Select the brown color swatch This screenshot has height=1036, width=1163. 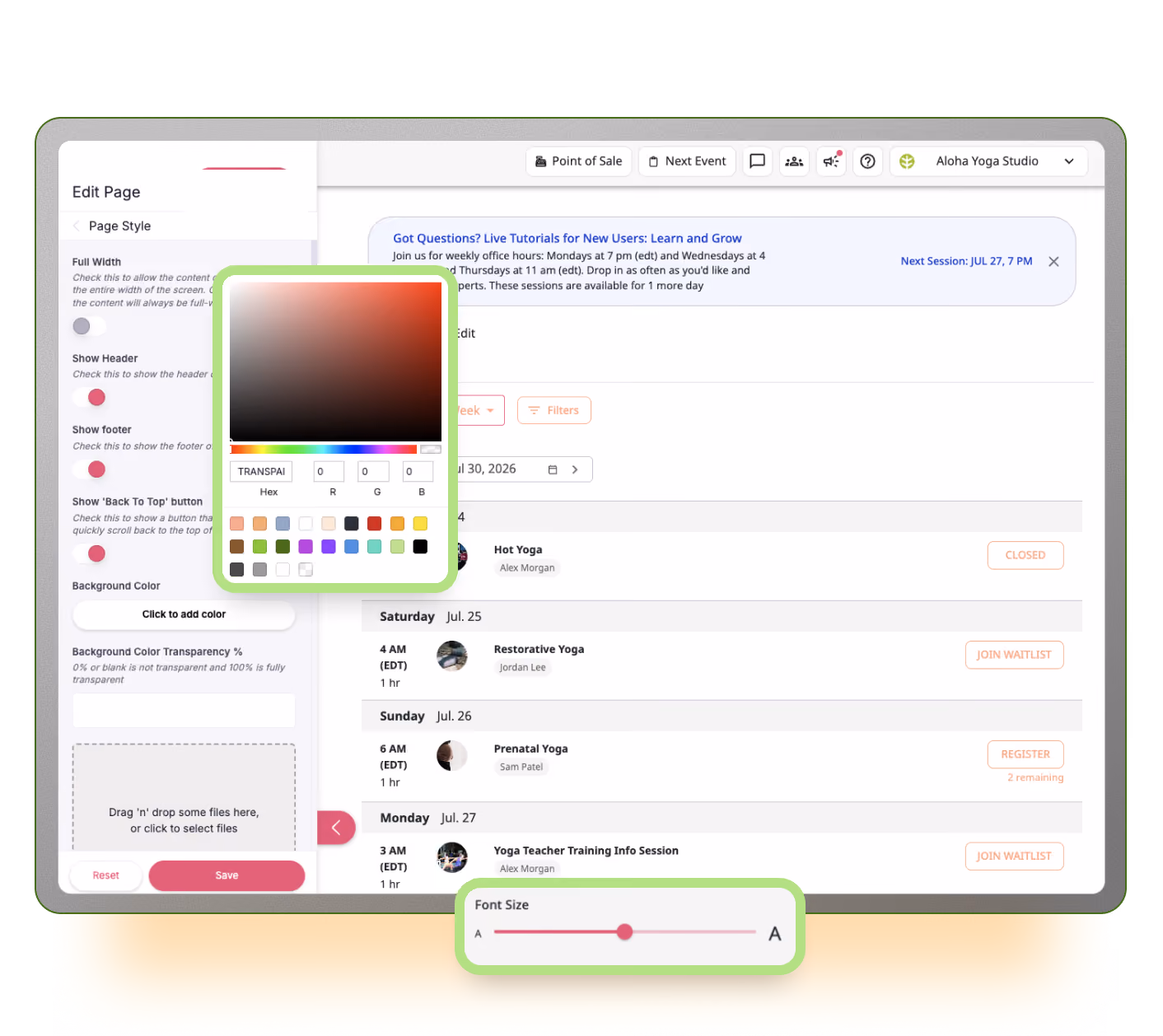(236, 547)
